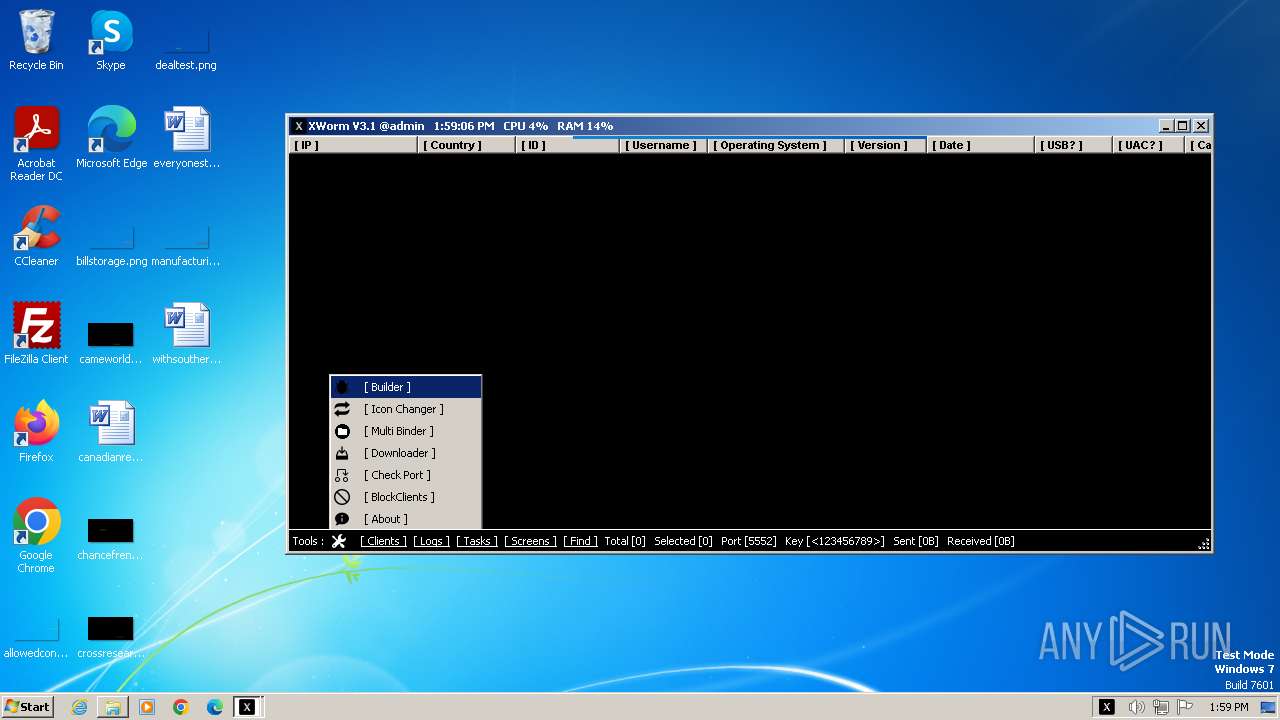The width and height of the screenshot is (1280, 720).
Task: Select Check Port menu entry
Action: [406, 475]
